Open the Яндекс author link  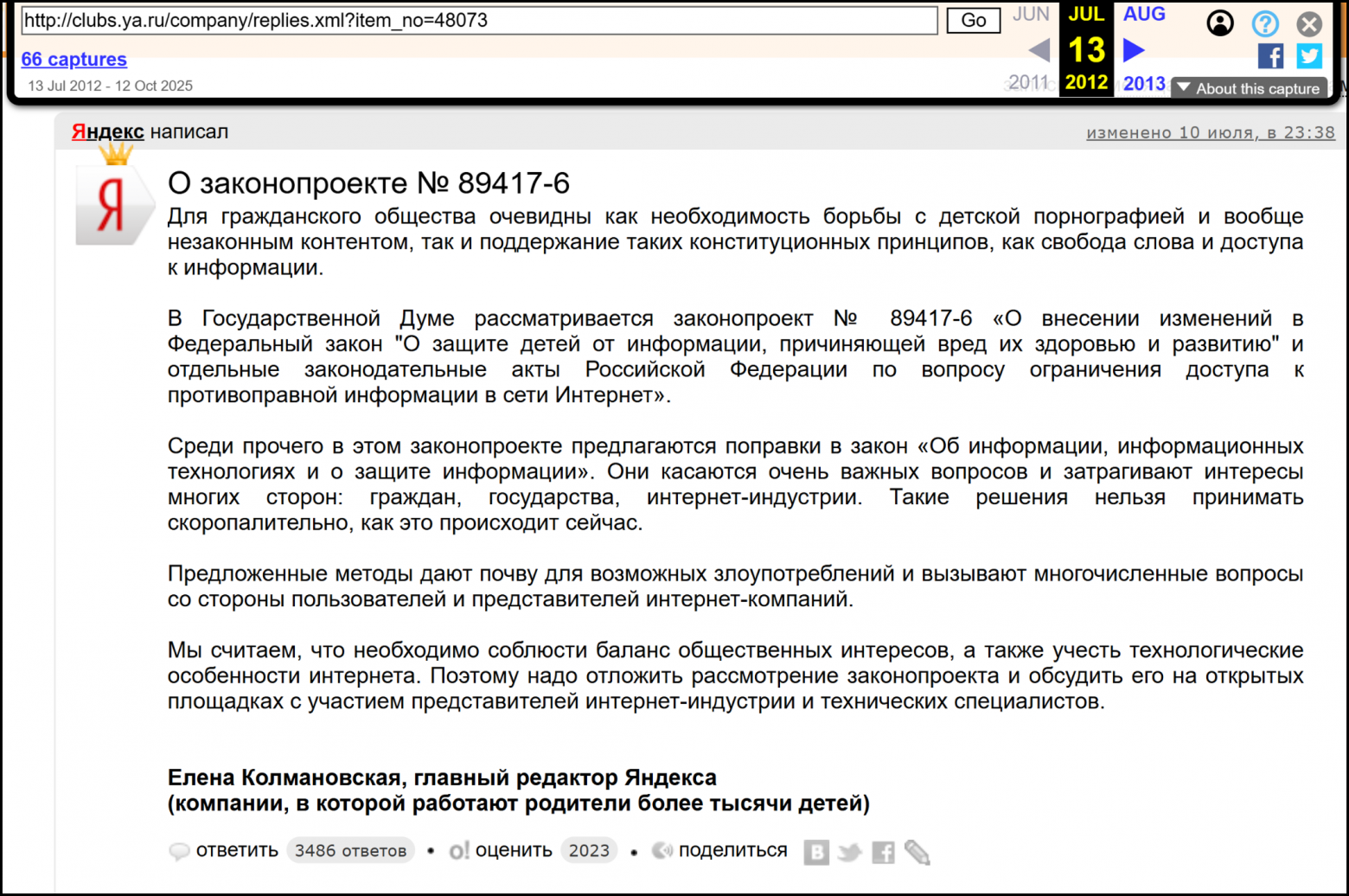click(x=107, y=131)
